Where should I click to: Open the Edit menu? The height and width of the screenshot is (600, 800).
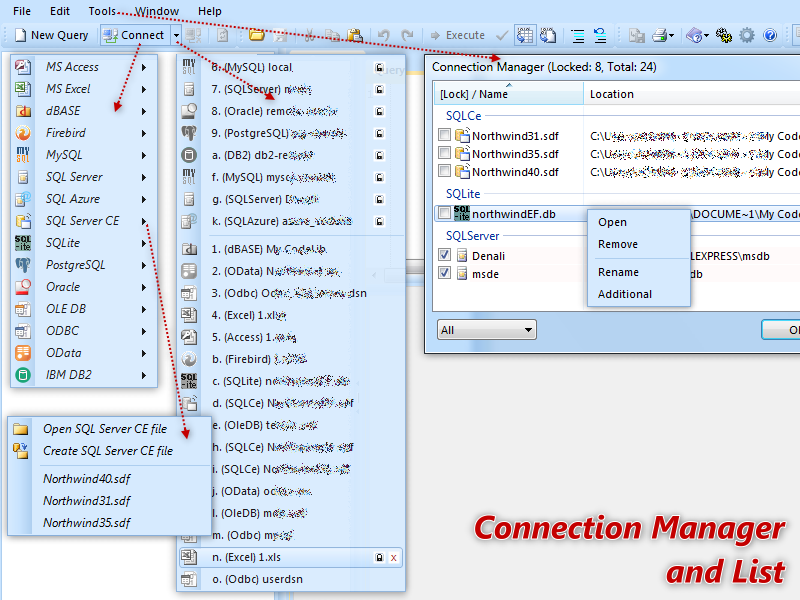(60, 11)
